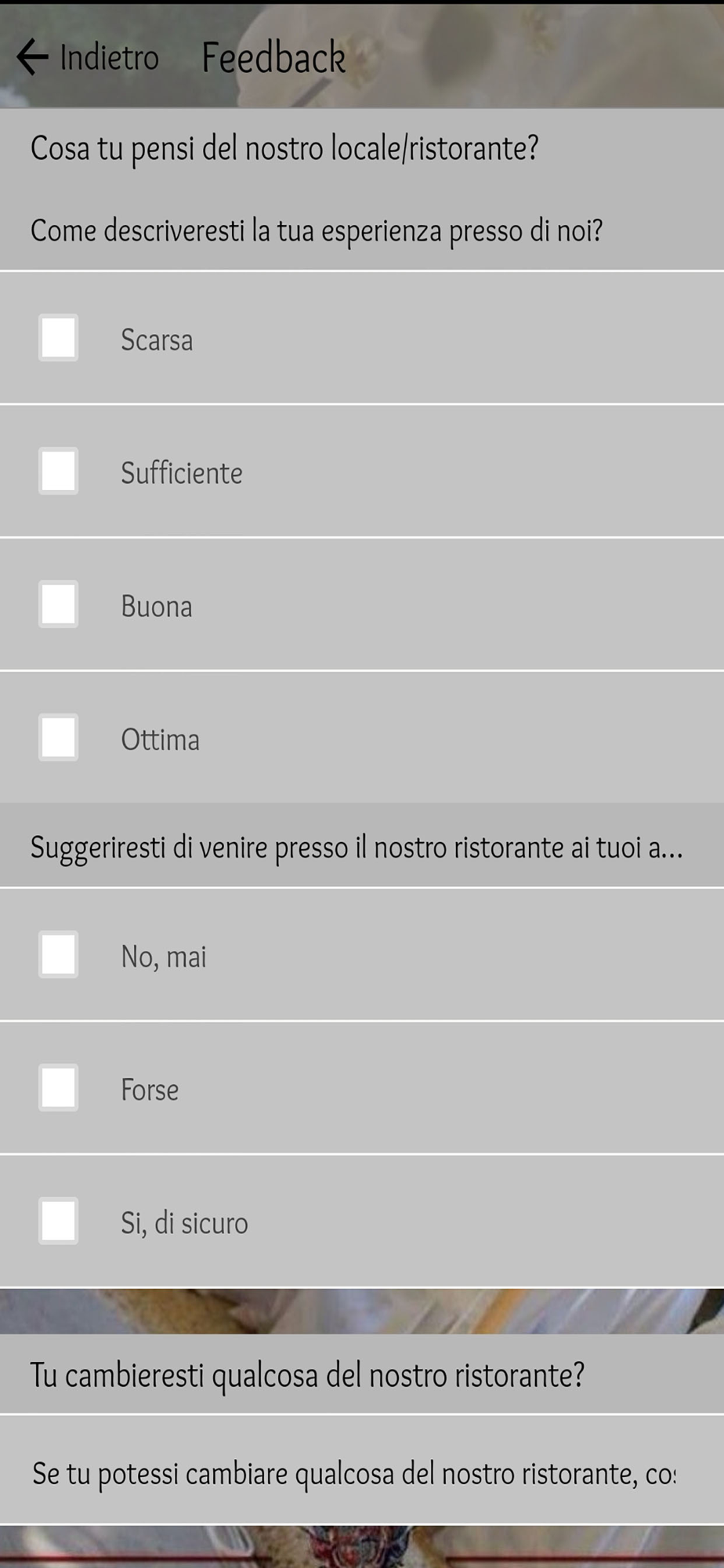724x1568 pixels.
Task: Click the 'Tu cambieresti qualcosa' heading
Action: pyautogui.click(x=307, y=1375)
